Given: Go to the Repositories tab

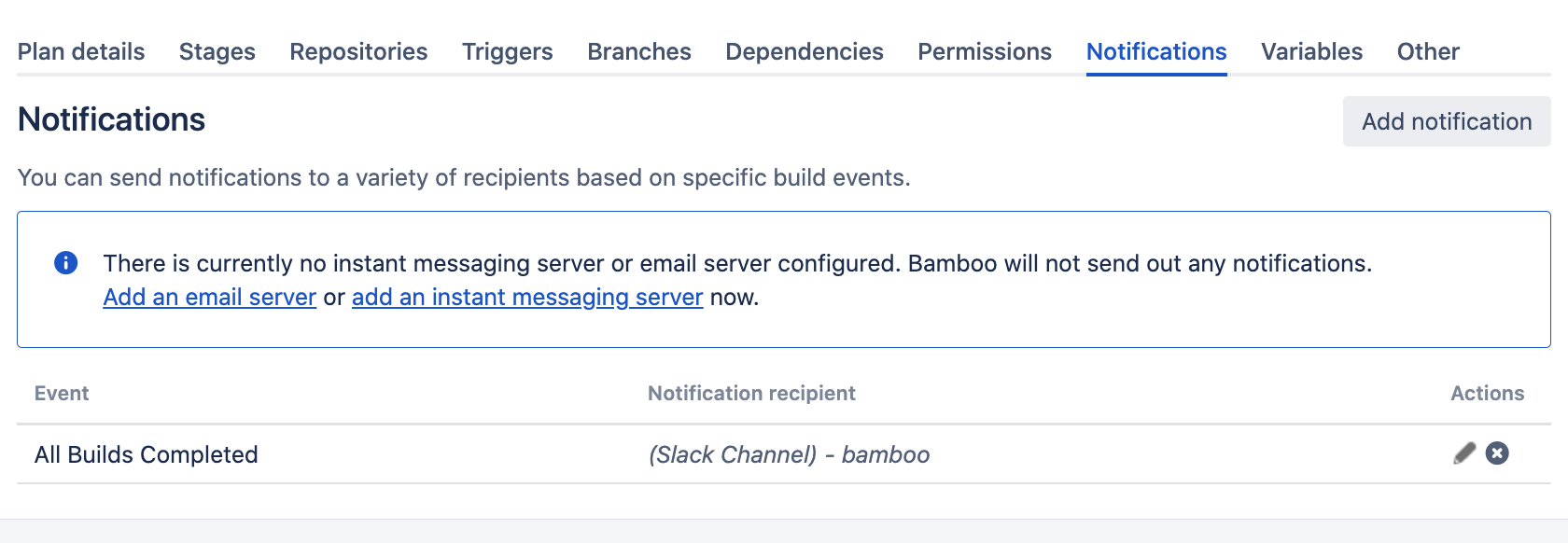Looking at the screenshot, I should (358, 52).
